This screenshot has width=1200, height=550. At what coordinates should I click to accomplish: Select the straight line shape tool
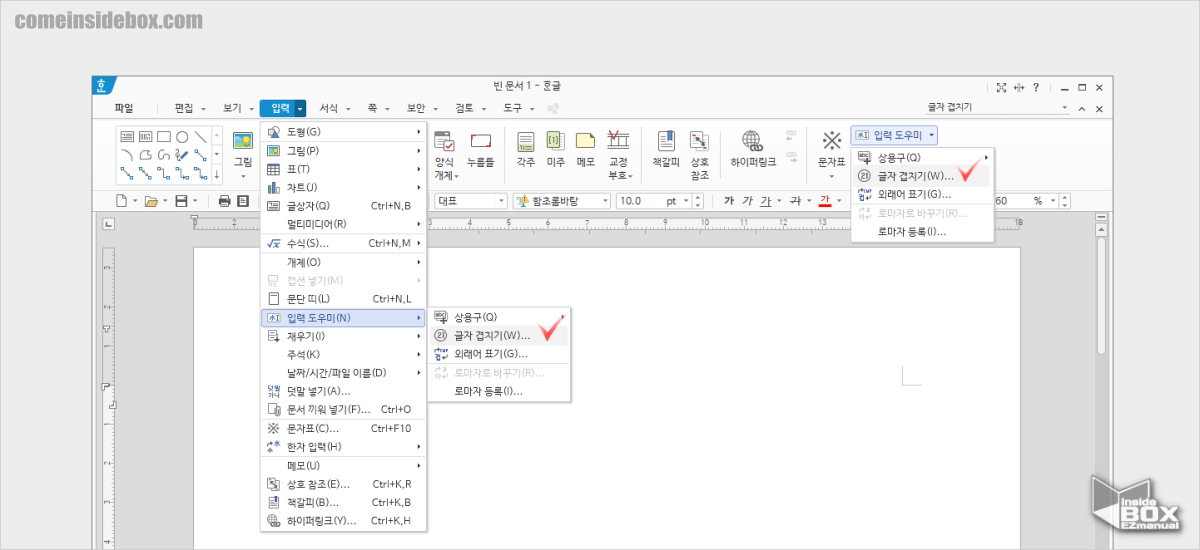tap(200, 137)
